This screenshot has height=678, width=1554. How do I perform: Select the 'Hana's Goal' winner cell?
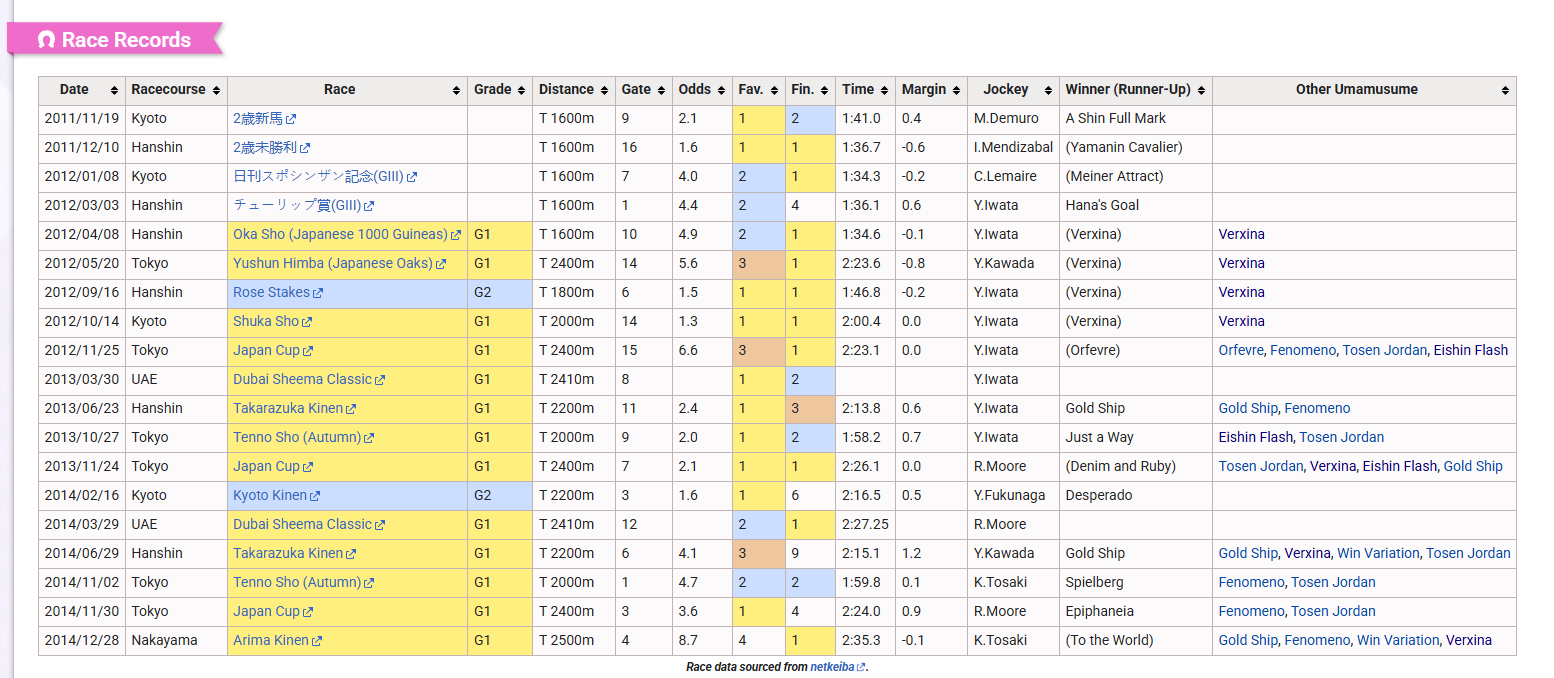1135,205
